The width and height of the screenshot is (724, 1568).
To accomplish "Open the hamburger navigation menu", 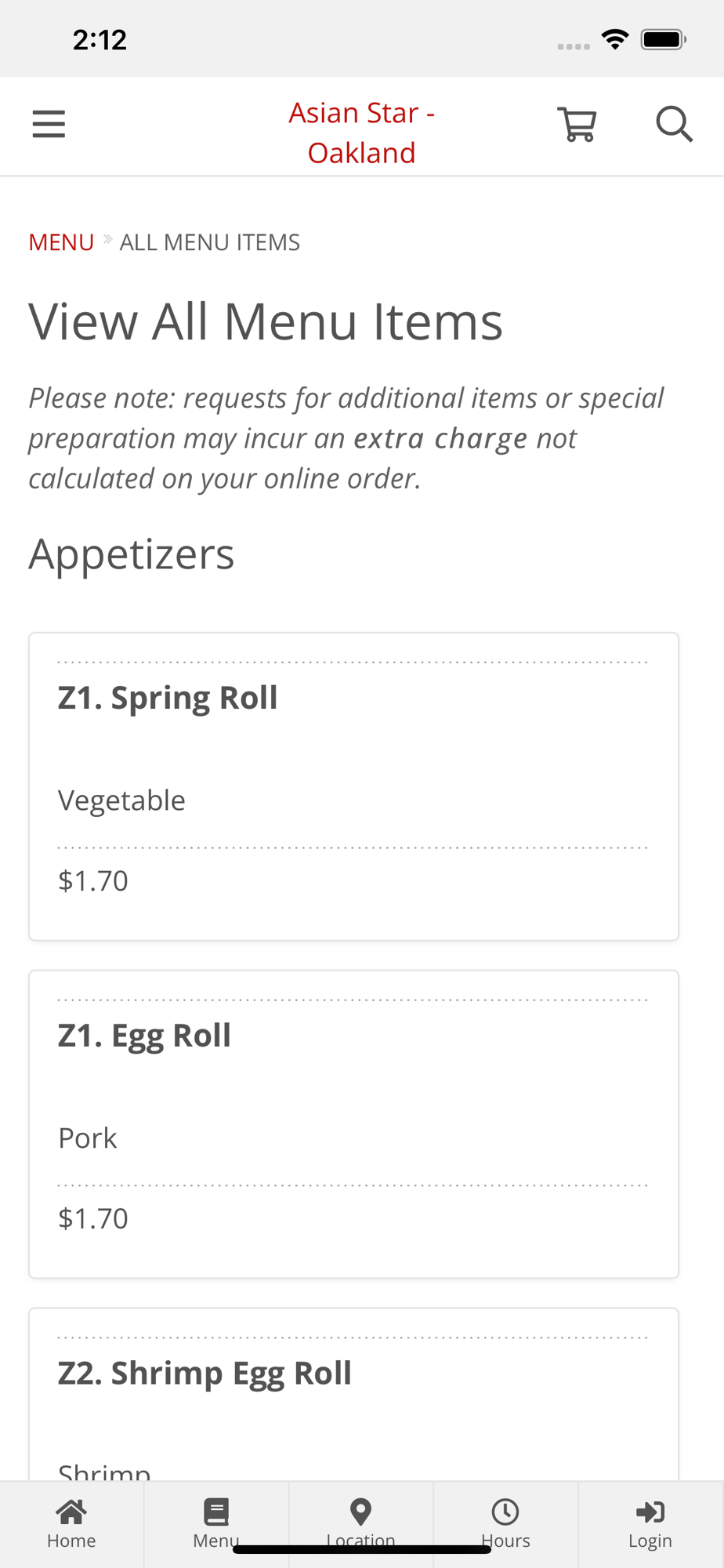I will click(x=49, y=124).
